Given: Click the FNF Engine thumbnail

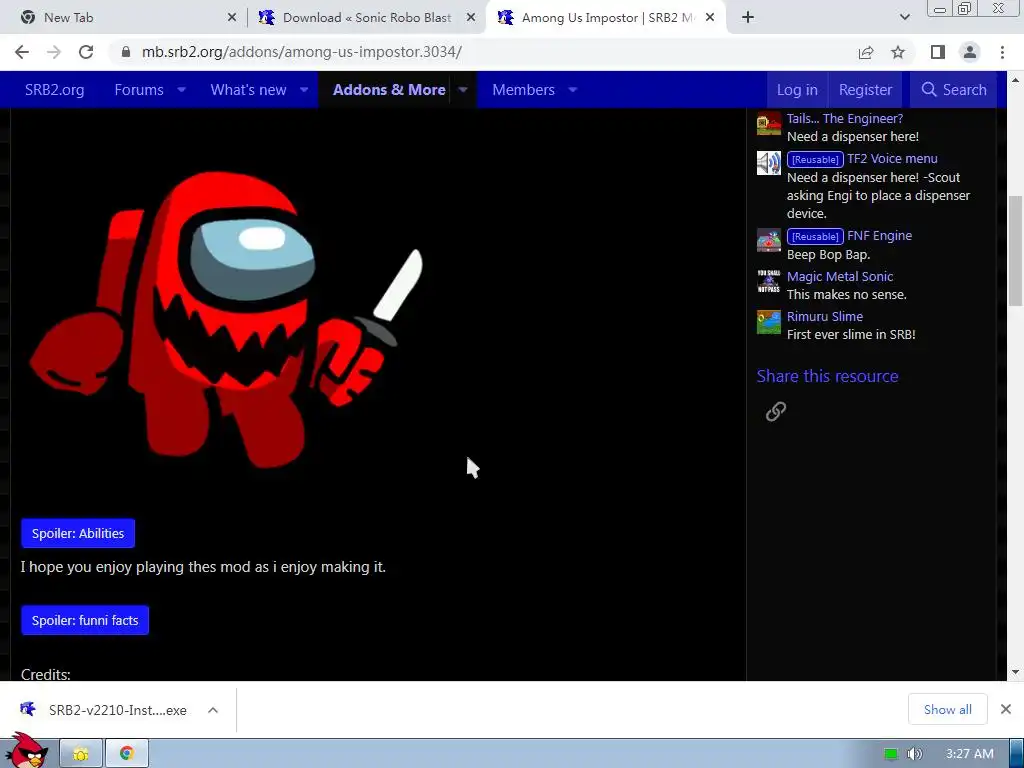Looking at the screenshot, I should [x=769, y=240].
